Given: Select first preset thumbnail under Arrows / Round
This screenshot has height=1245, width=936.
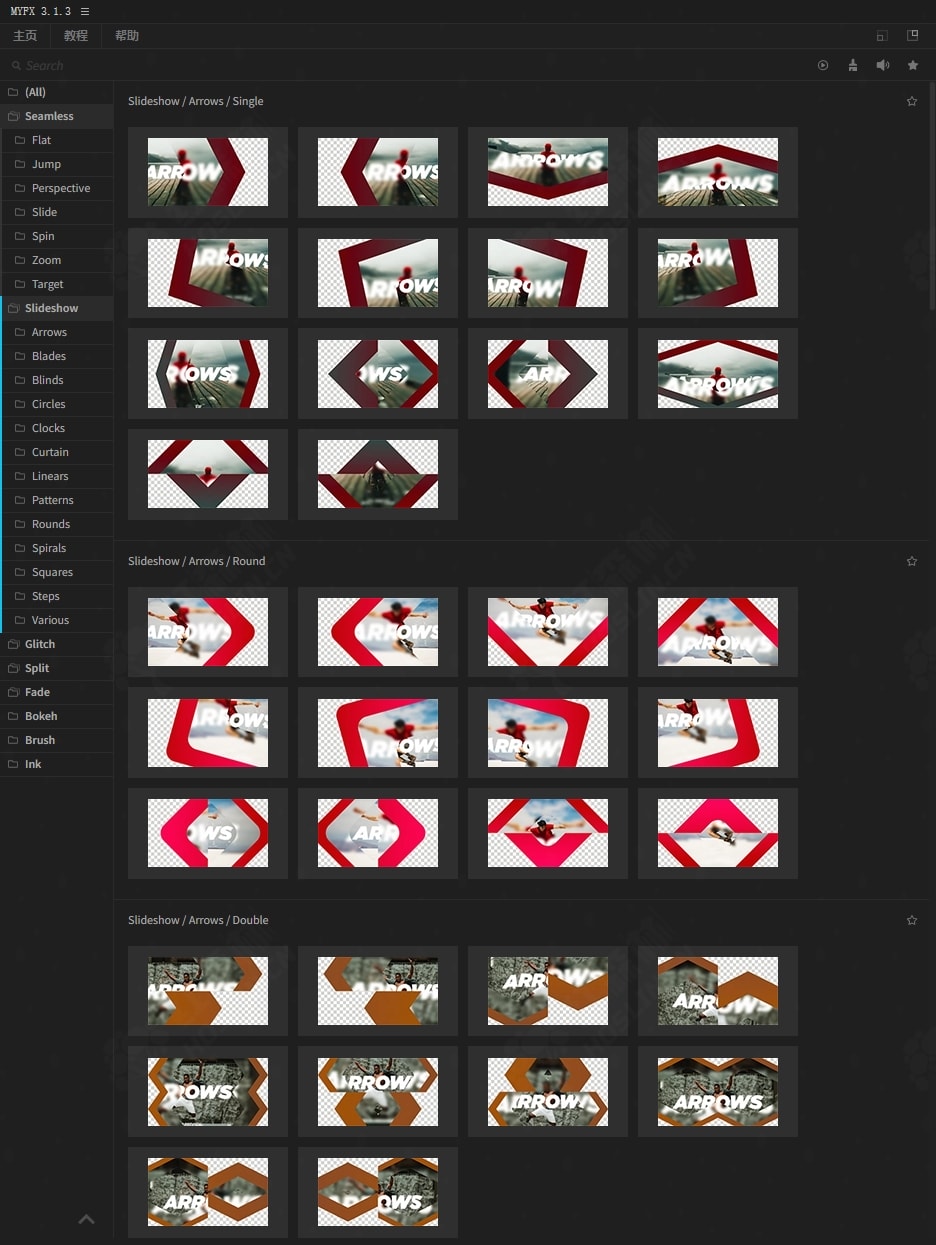Looking at the screenshot, I should pyautogui.click(x=208, y=632).
